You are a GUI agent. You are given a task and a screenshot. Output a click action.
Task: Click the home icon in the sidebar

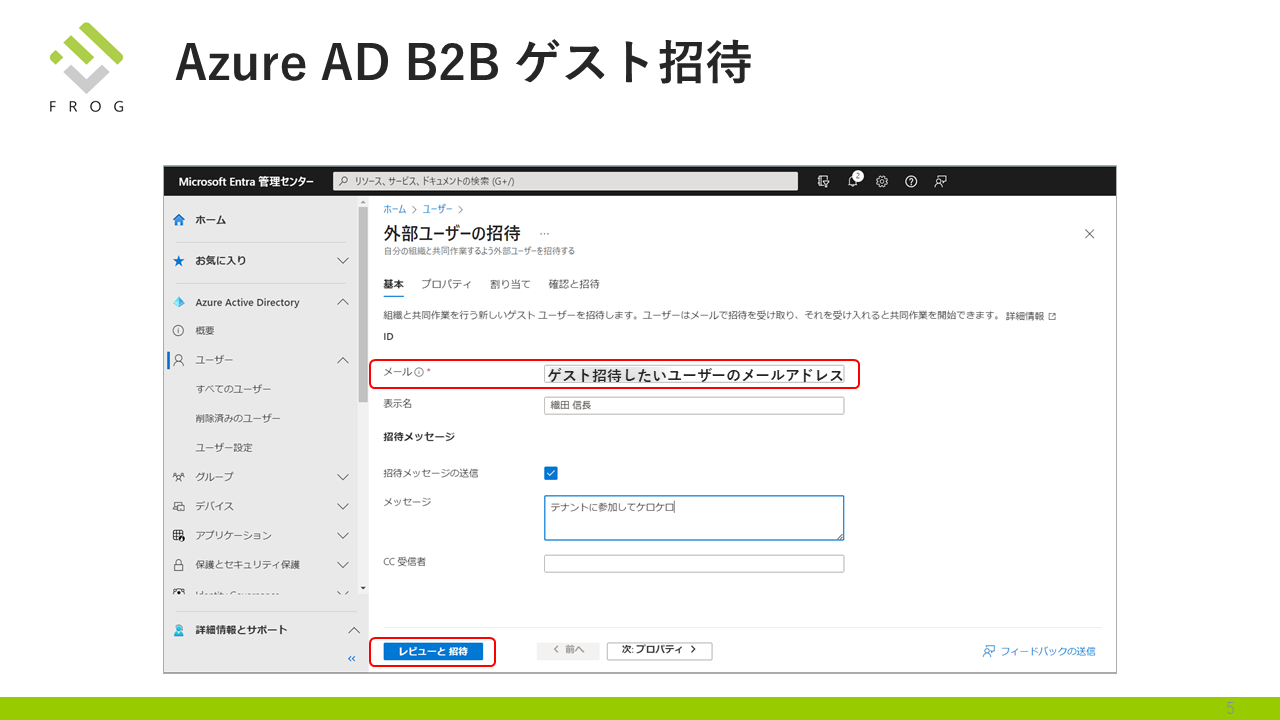(x=179, y=219)
